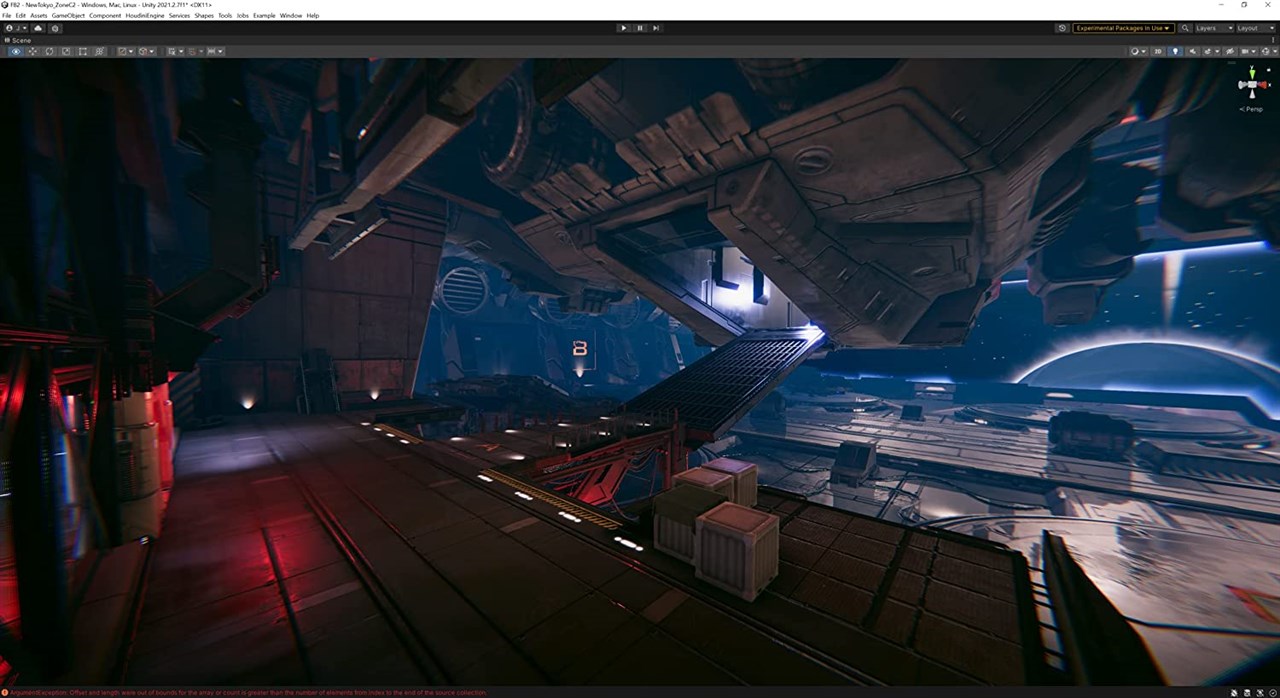Select the Rotate tool
Image resolution: width=1280 pixels, height=698 pixels.
click(x=49, y=51)
